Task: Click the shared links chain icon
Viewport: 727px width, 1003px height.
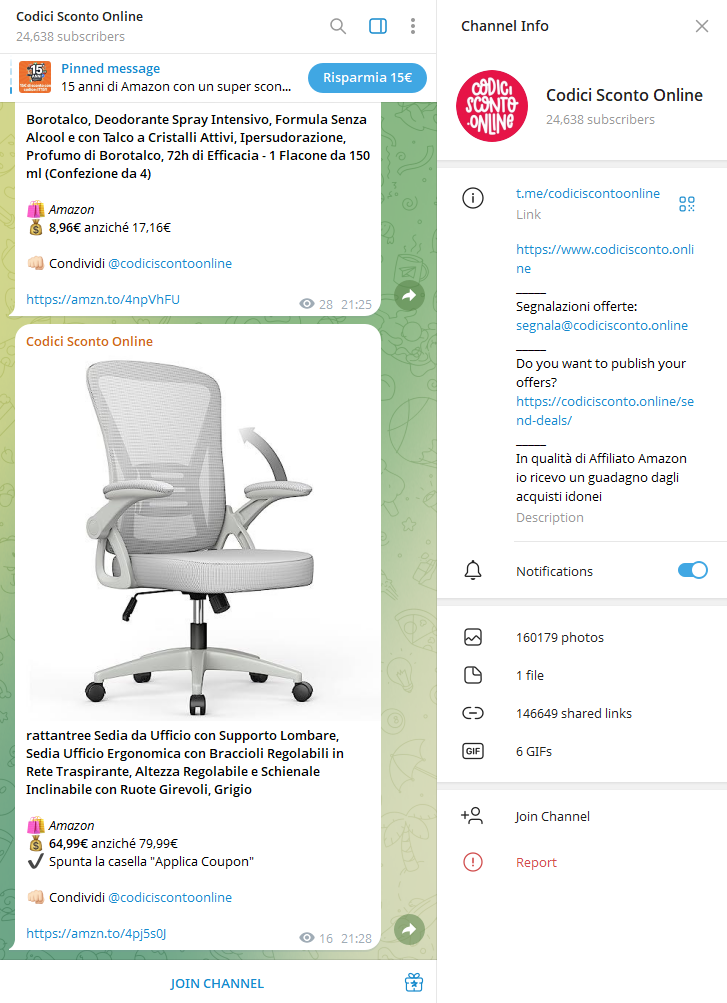Action: tap(473, 713)
